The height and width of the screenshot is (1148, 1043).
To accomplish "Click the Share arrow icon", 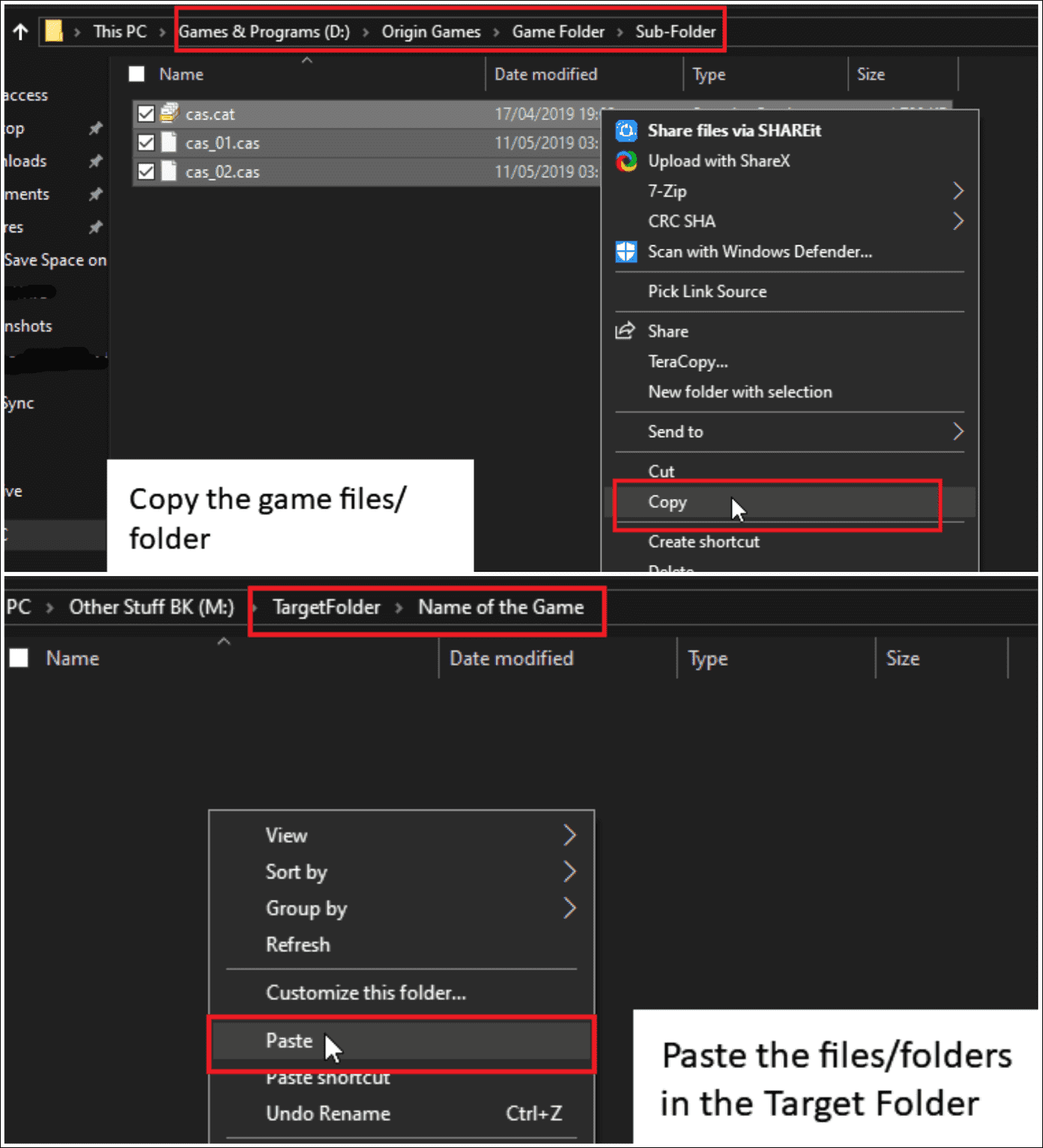I will click(625, 331).
